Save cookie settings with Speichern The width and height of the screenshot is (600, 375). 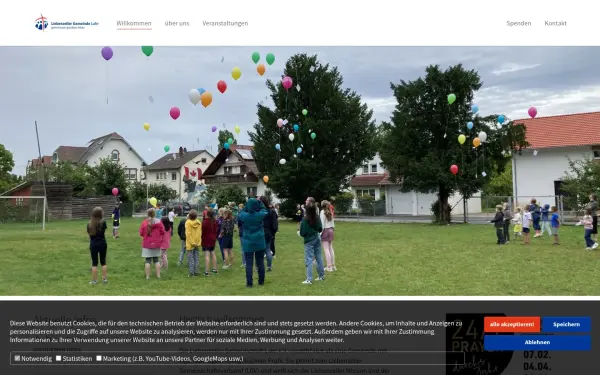(566, 324)
